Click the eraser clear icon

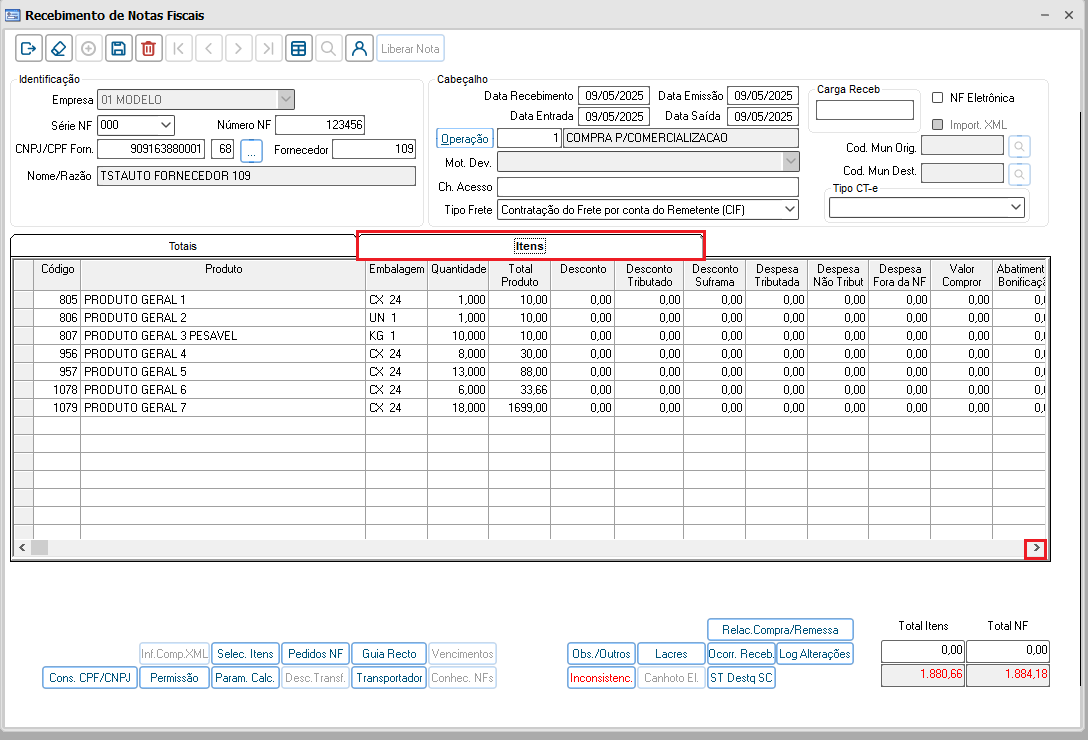click(x=58, y=48)
